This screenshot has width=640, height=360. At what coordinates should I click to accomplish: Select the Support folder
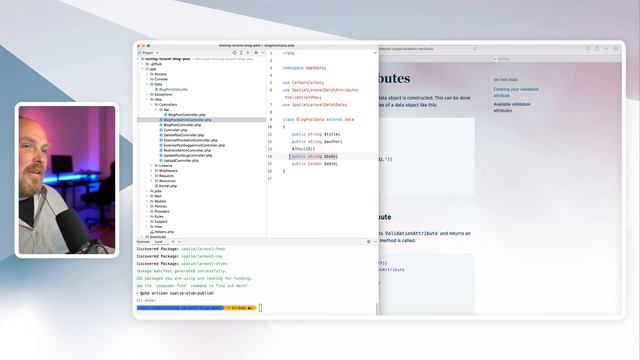tap(158, 222)
